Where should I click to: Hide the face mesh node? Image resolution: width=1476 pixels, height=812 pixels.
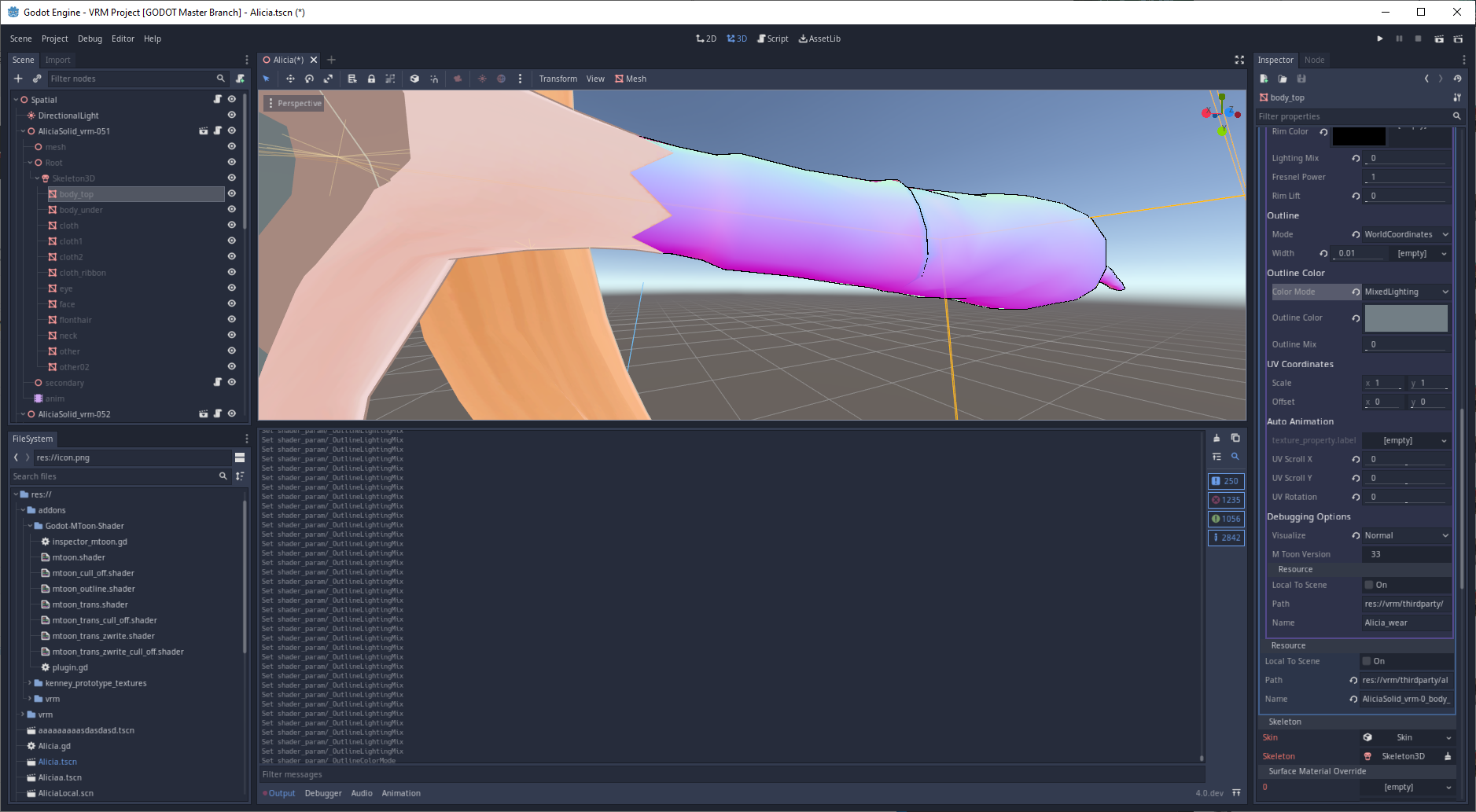(232, 303)
